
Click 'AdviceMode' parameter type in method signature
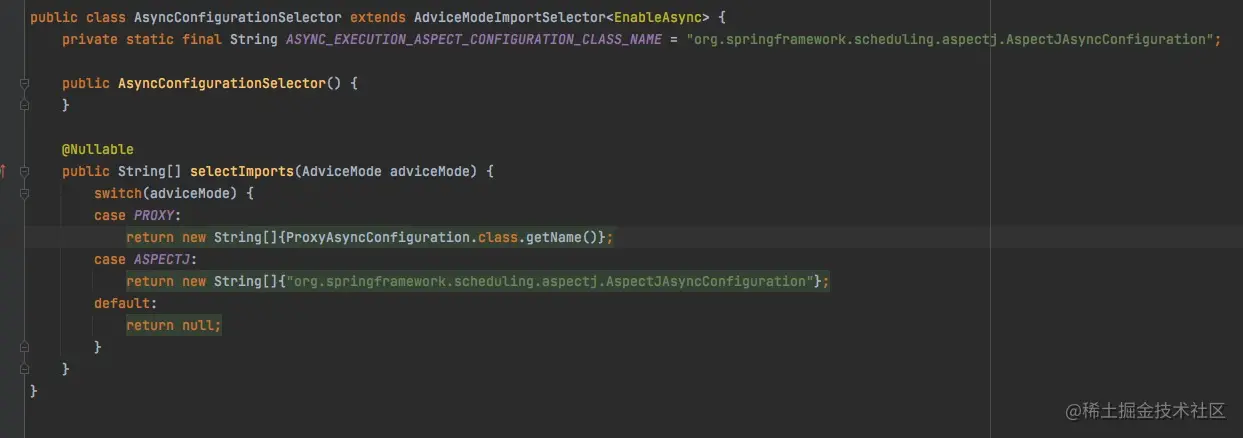click(342, 171)
